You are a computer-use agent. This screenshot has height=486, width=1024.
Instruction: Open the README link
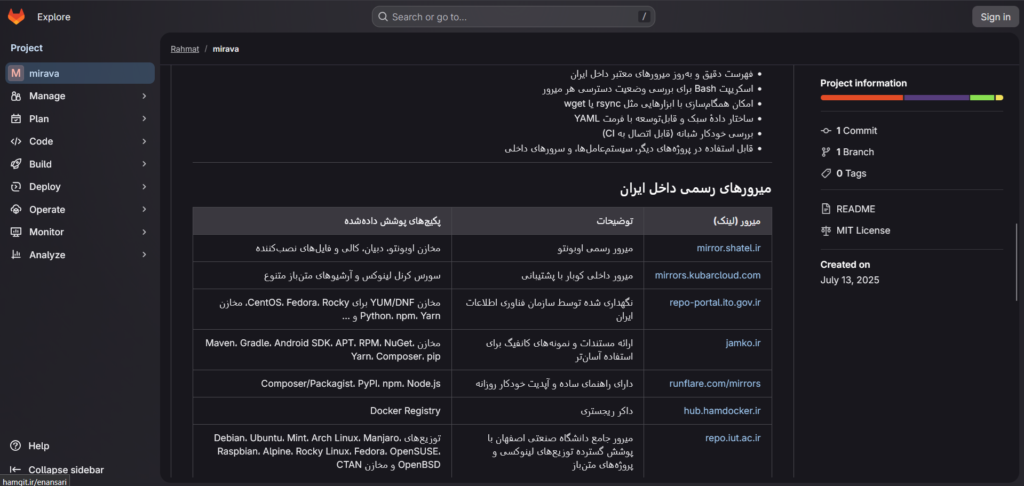[856, 209]
